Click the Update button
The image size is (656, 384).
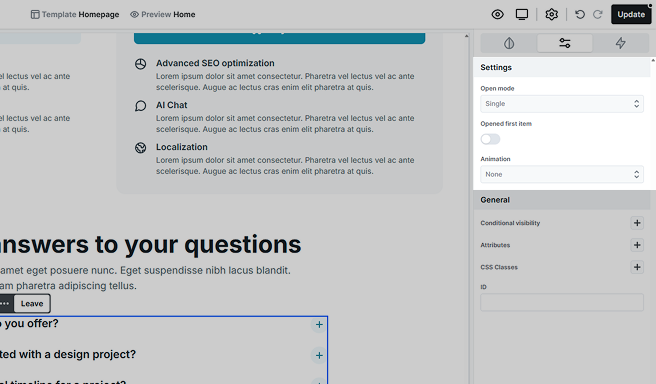click(x=631, y=14)
